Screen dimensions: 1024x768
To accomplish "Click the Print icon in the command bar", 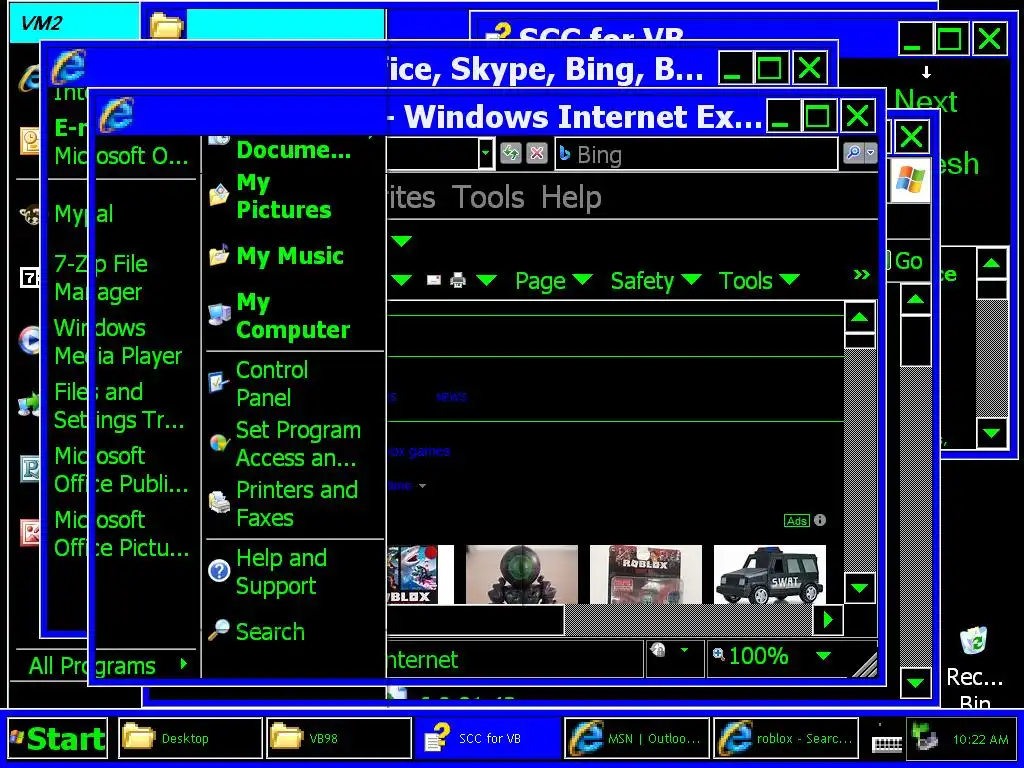I will (x=458, y=280).
